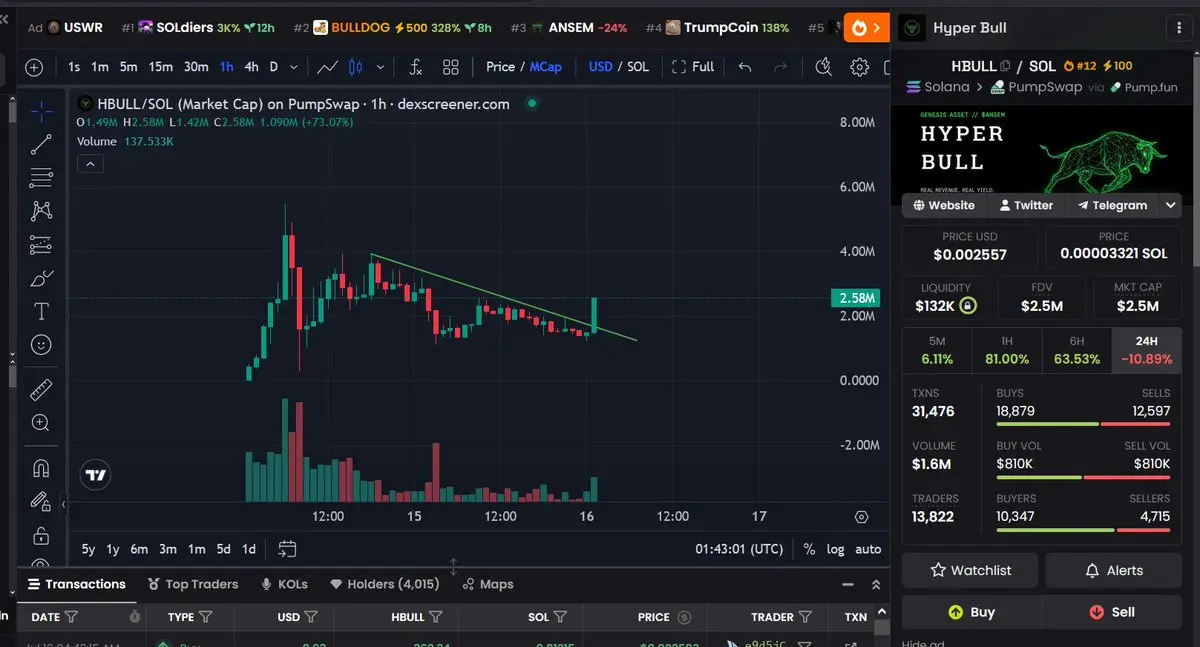Expand more social links chevron
The width and height of the screenshot is (1200, 647).
point(1171,205)
